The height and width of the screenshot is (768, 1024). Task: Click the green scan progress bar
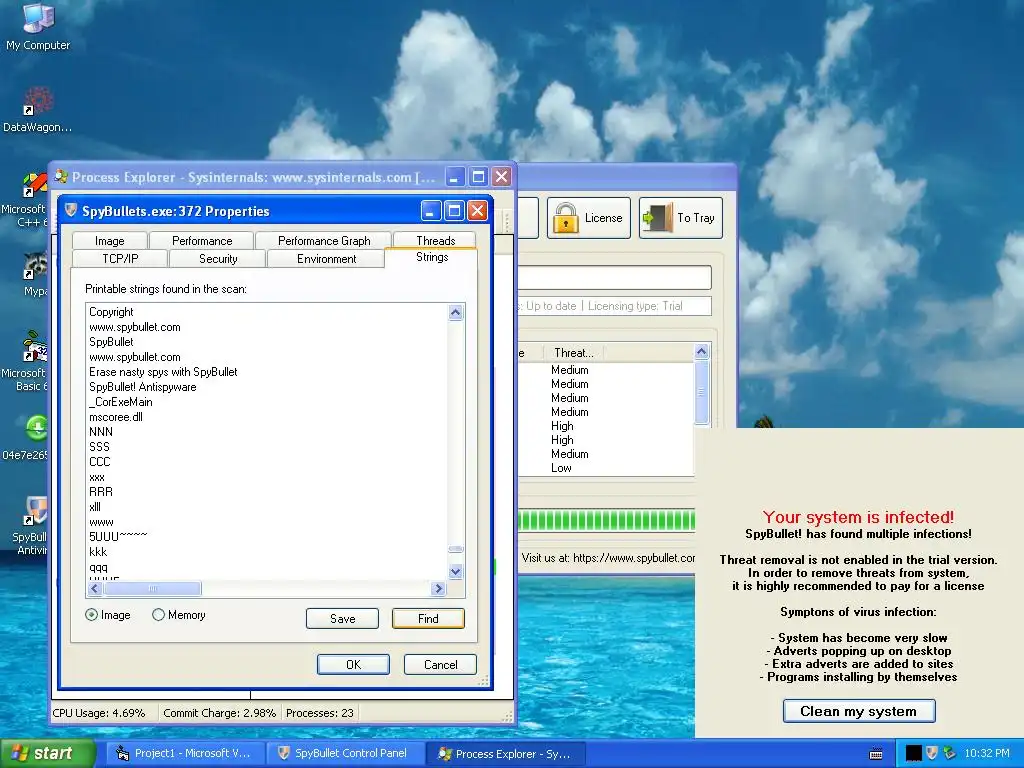[x=606, y=520]
